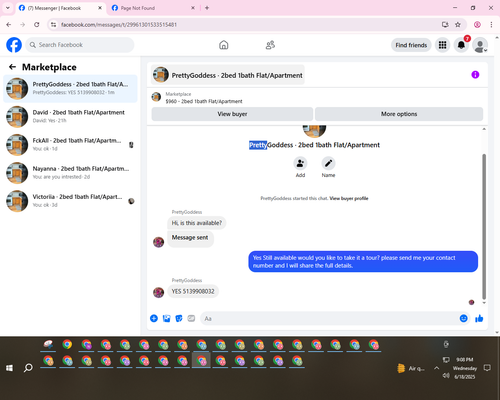Click the view site information icon
This screenshot has width=500, height=400.
point(53,25)
